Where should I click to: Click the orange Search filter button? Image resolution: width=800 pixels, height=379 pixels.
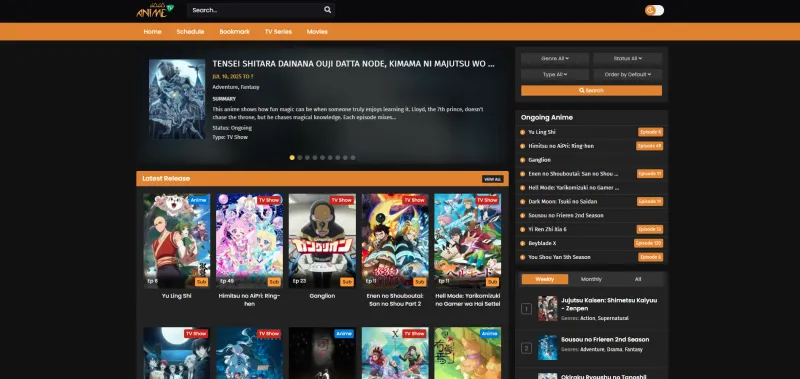[591, 90]
